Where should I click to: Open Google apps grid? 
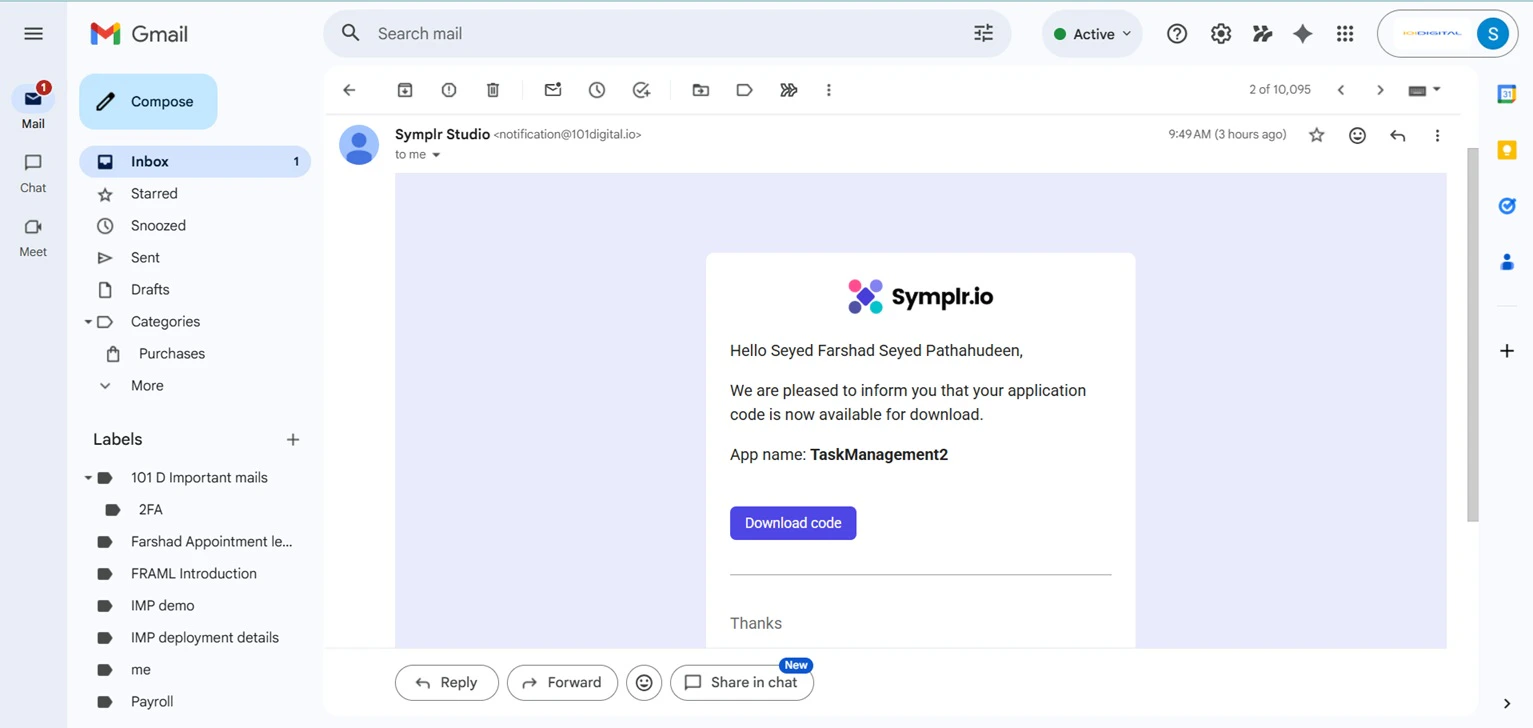[1345, 34]
